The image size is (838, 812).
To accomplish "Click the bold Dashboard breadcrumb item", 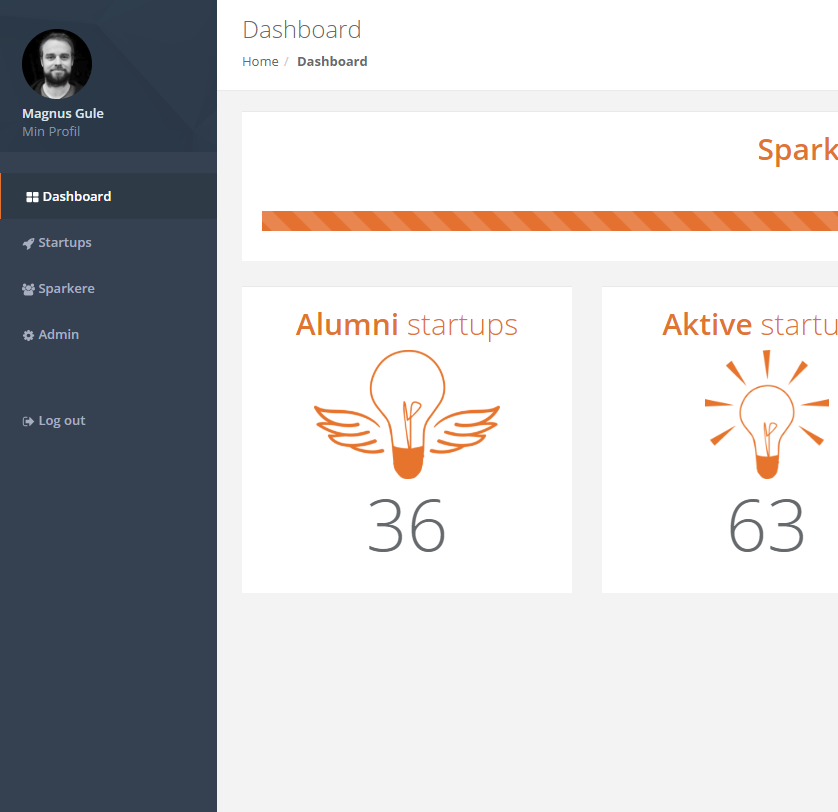I will pos(332,62).
